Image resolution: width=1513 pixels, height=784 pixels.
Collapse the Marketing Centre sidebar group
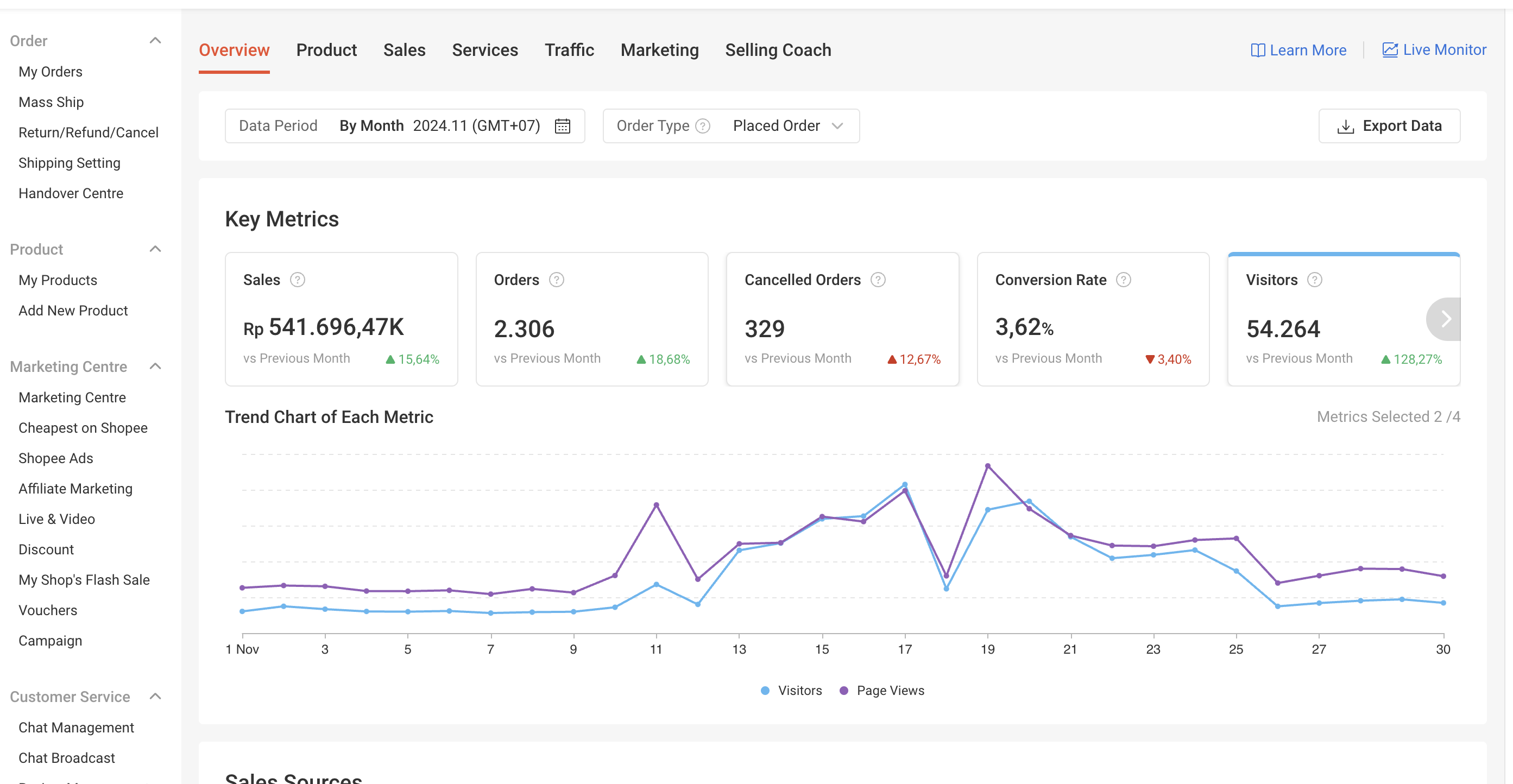click(x=155, y=366)
